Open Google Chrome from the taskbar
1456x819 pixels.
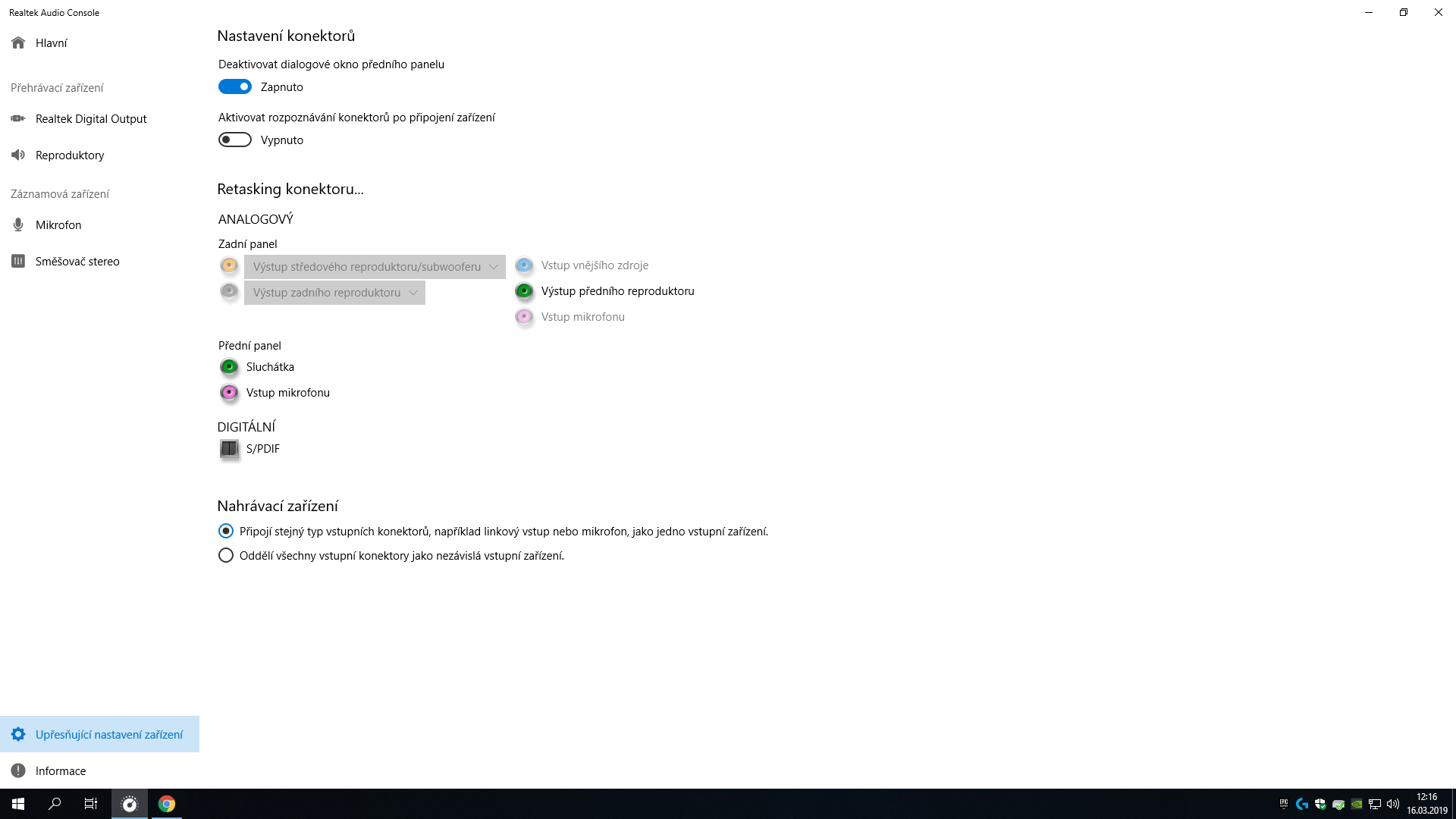pyautogui.click(x=167, y=804)
